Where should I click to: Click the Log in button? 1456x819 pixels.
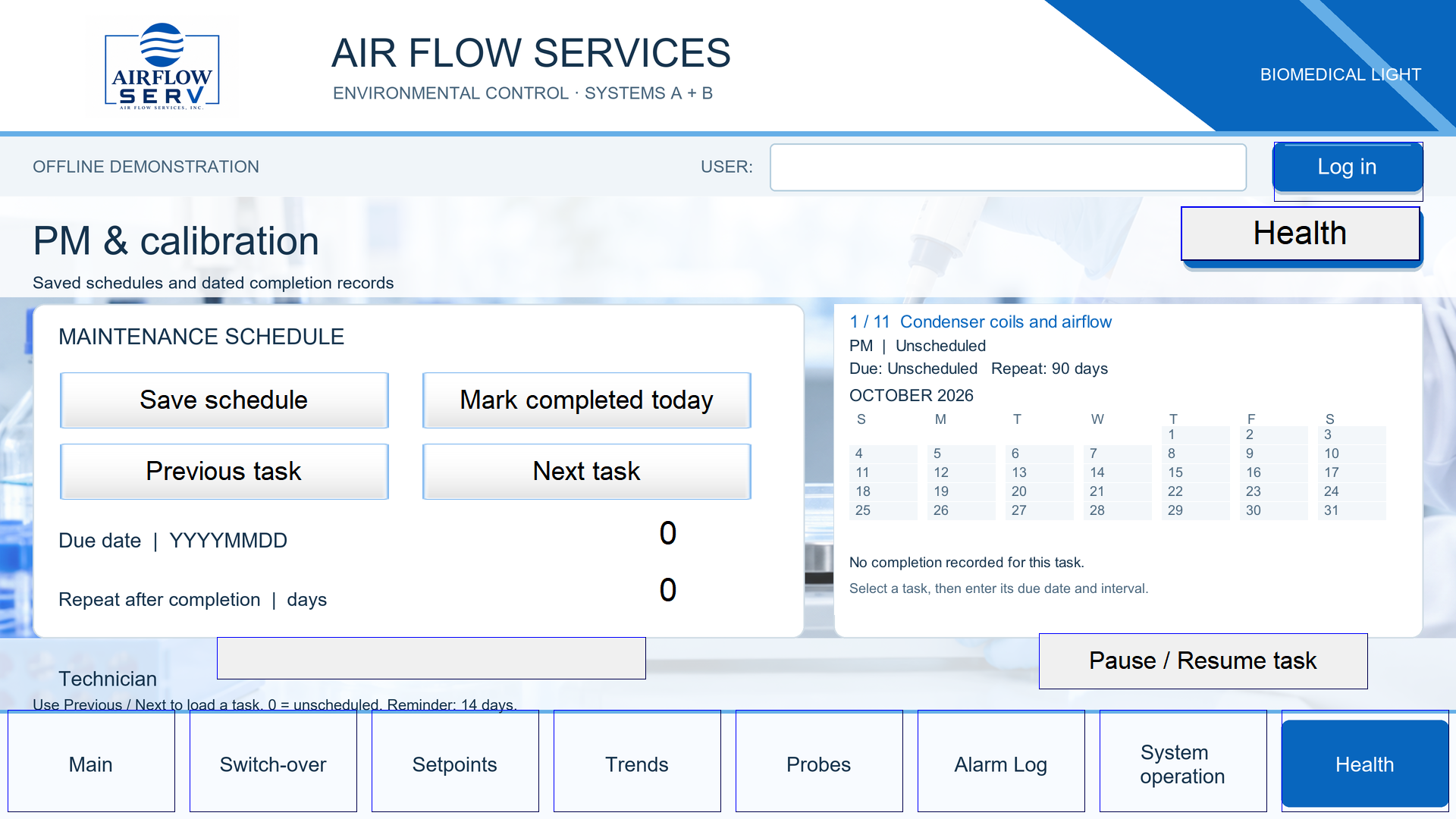[x=1348, y=167]
